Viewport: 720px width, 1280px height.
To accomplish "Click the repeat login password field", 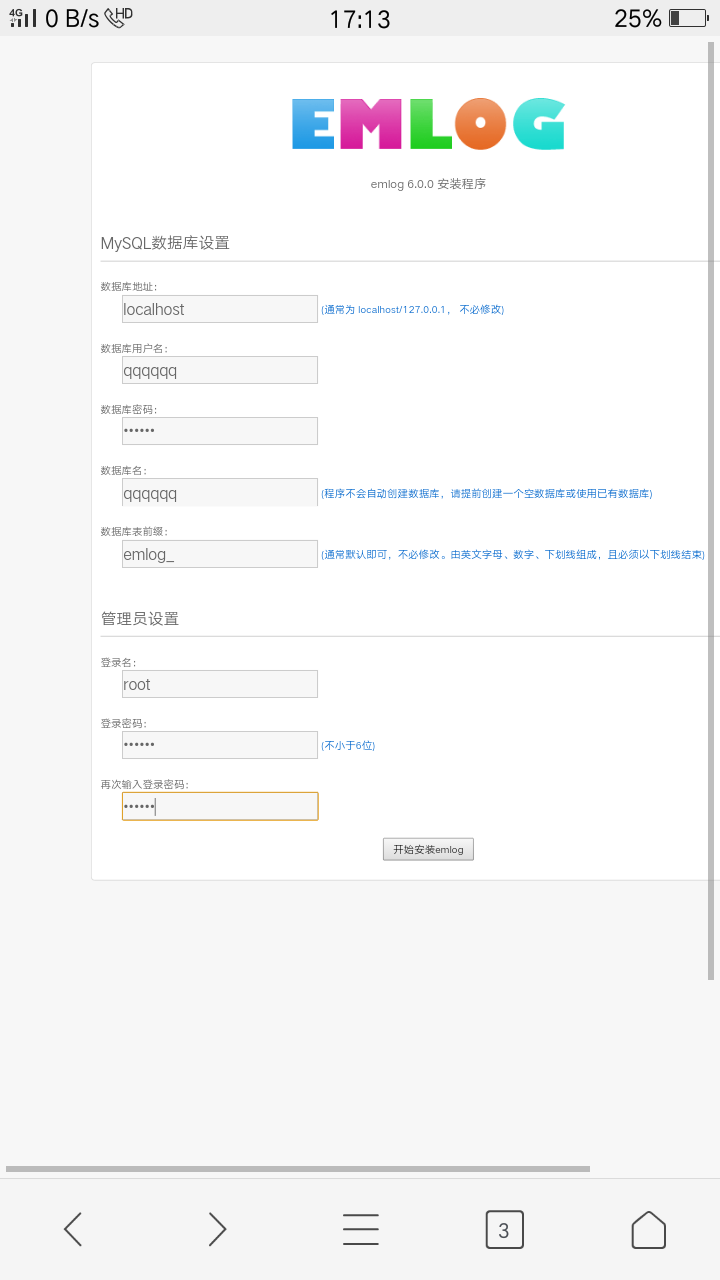I will 220,806.
